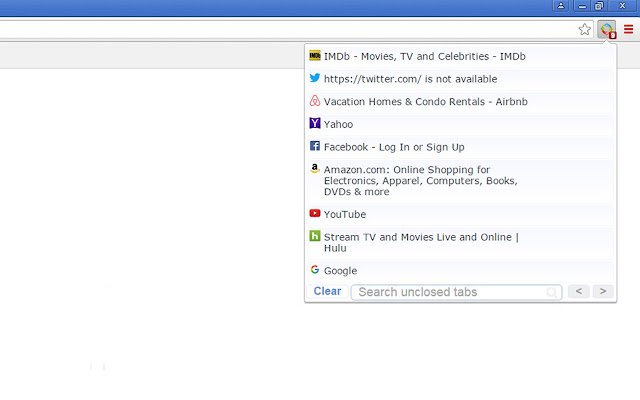Reopen Facebook - Log In or Sign Up

click(460, 147)
